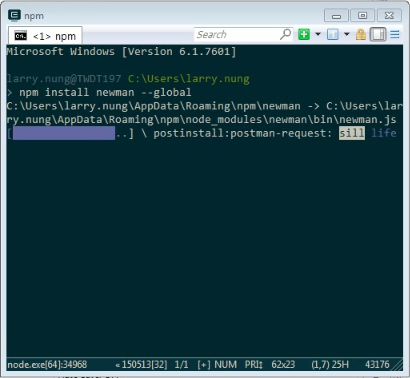
Task: Click the 62x23 size status entry
Action: (283, 364)
